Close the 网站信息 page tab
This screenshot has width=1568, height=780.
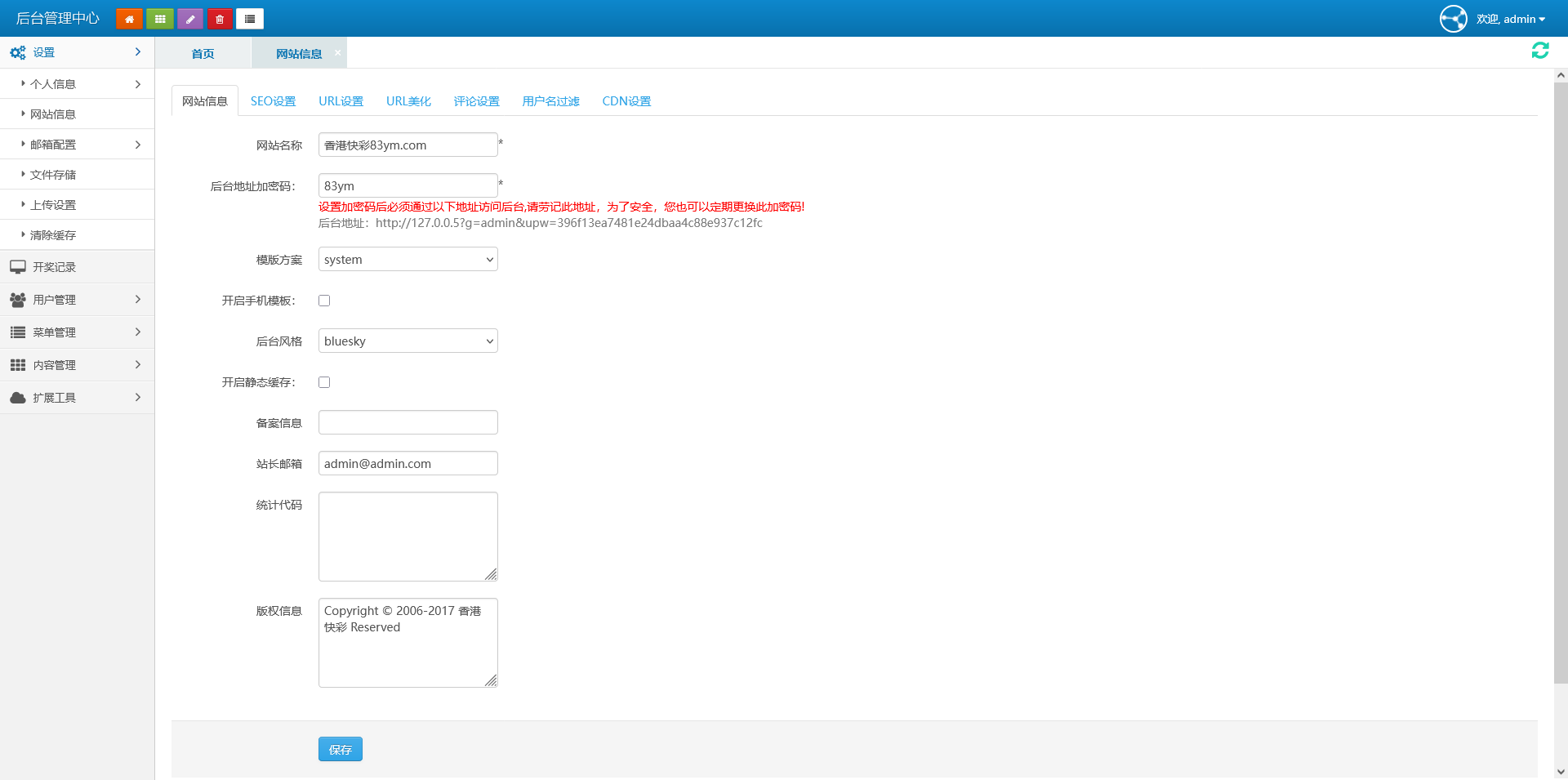pyautogui.click(x=337, y=52)
